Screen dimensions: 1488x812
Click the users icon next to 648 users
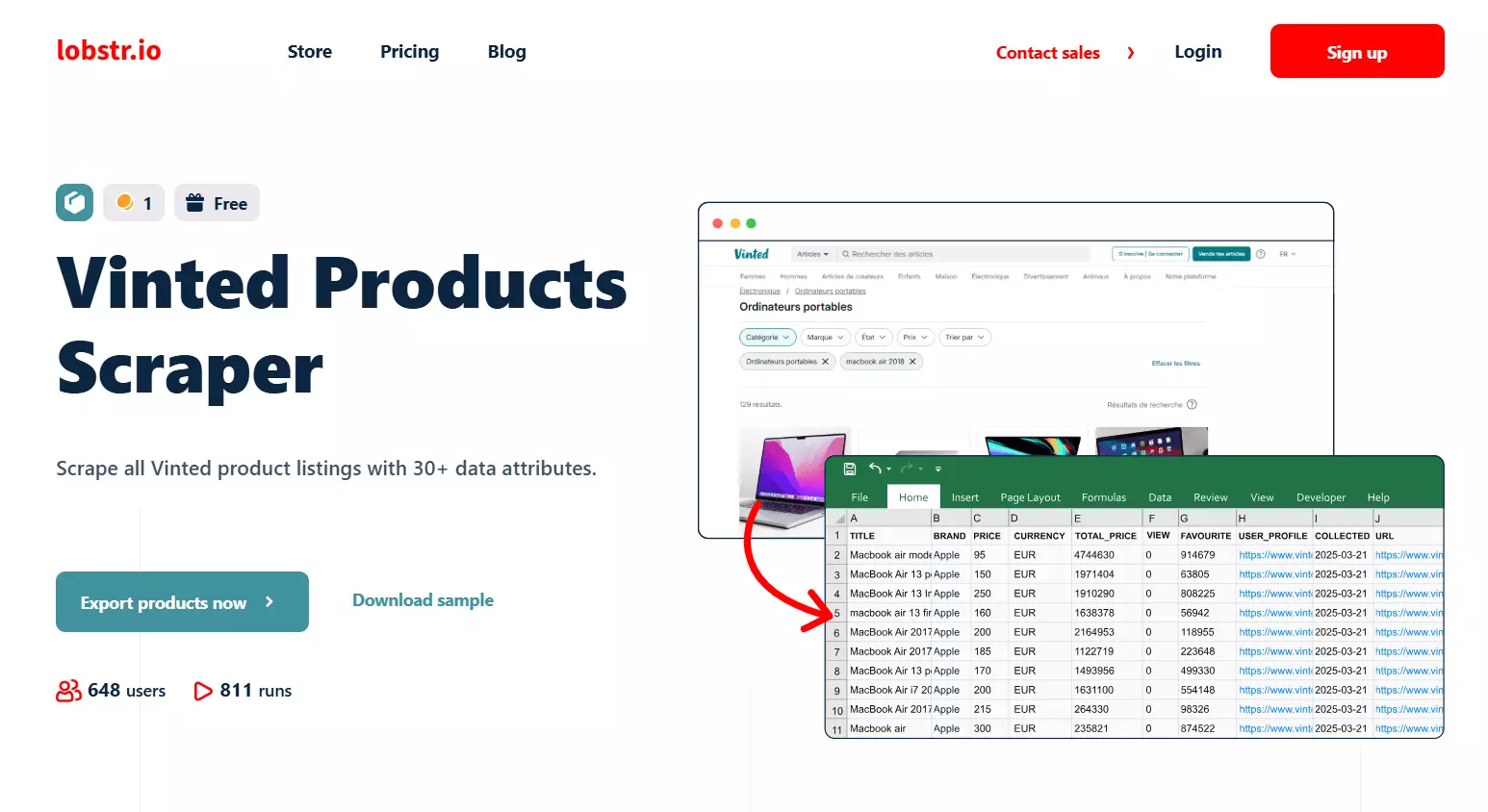tap(68, 690)
